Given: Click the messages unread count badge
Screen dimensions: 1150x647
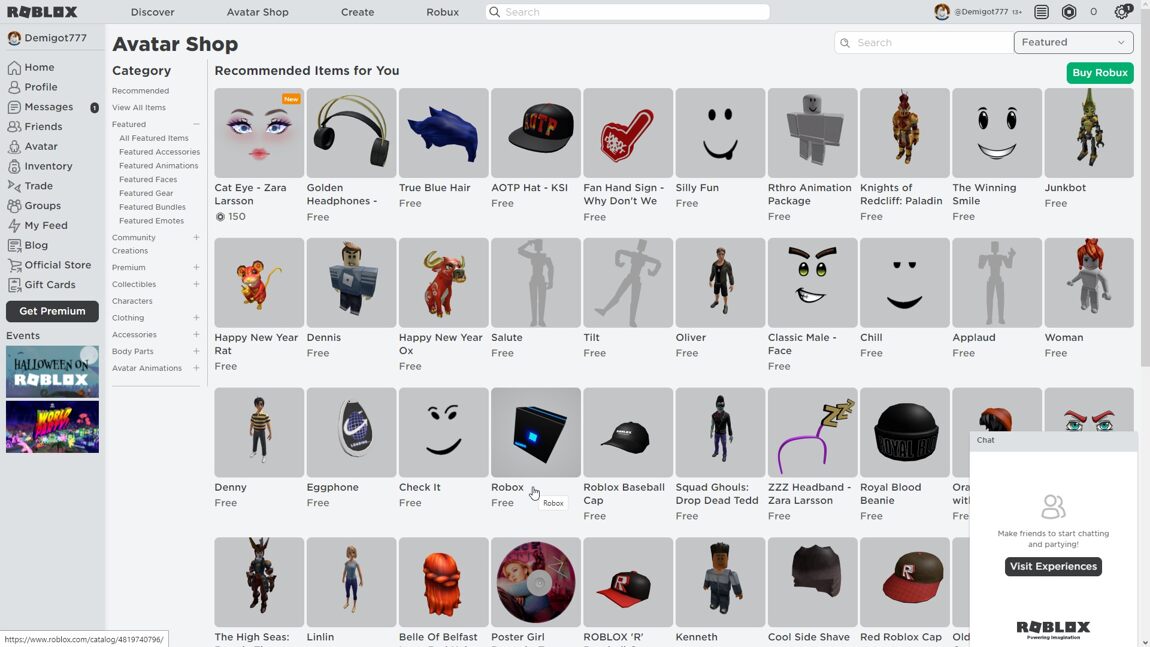Looking at the screenshot, I should 95,108.
